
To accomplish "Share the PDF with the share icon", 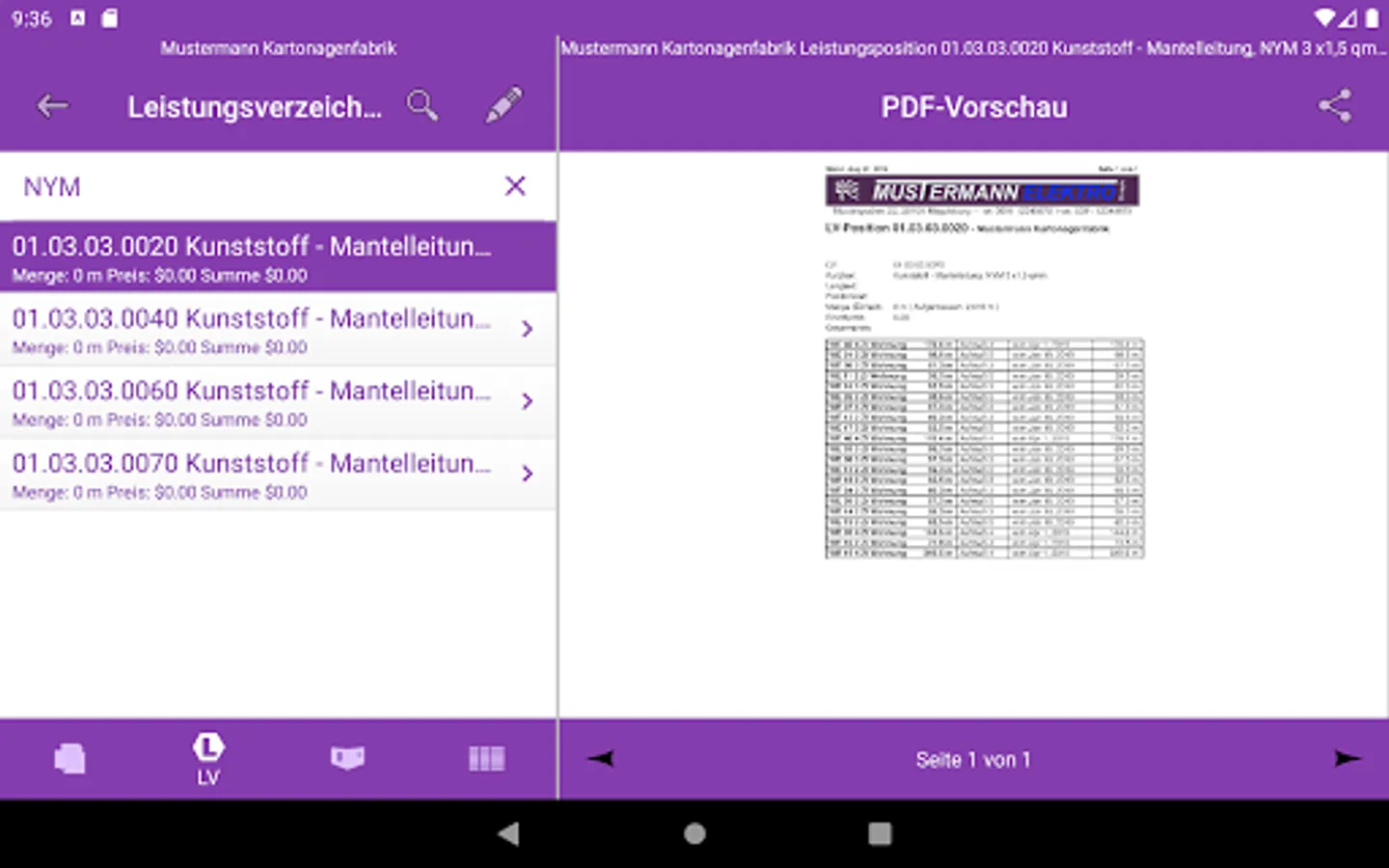I will [1335, 105].
